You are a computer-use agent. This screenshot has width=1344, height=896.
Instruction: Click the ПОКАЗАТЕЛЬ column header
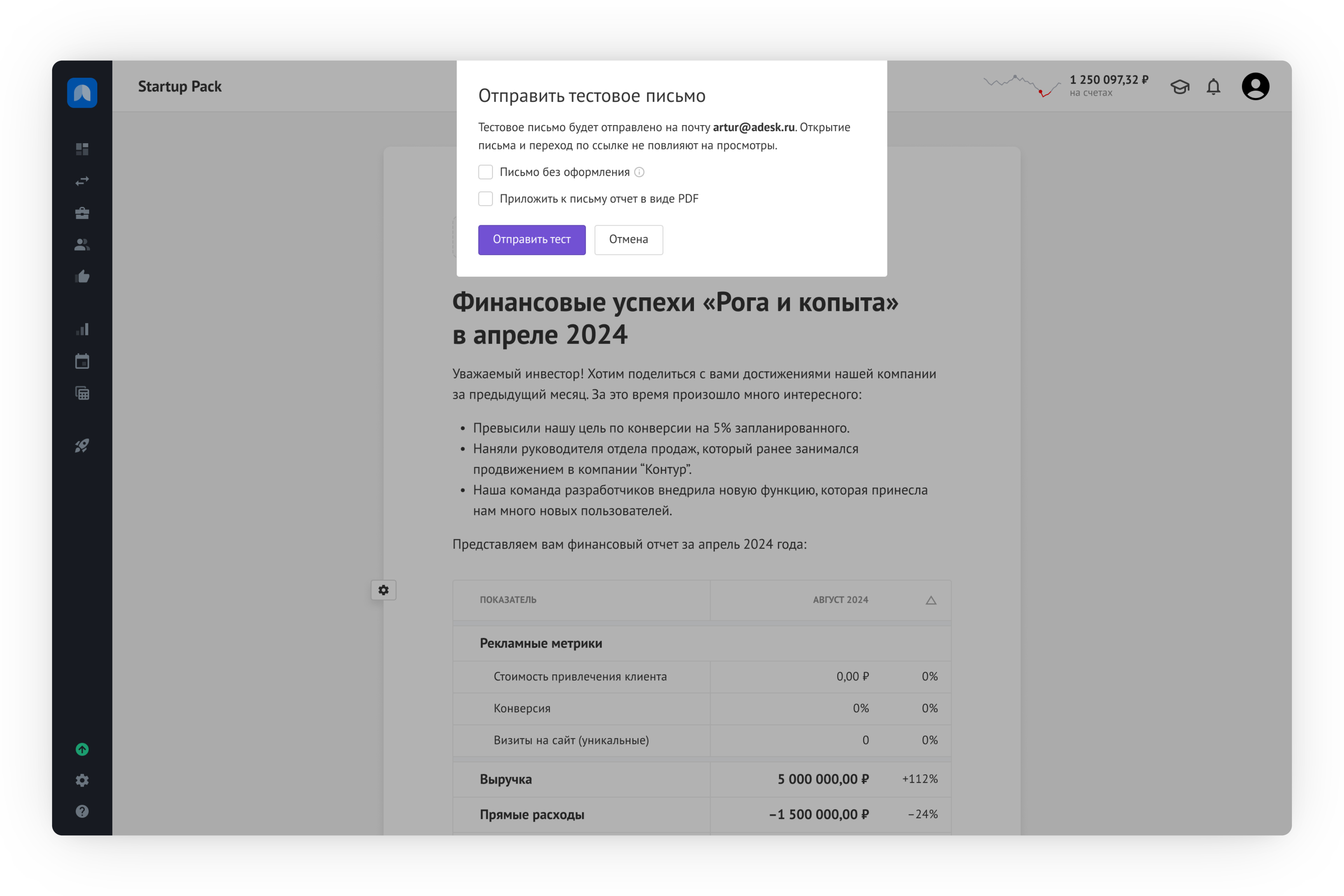click(508, 600)
